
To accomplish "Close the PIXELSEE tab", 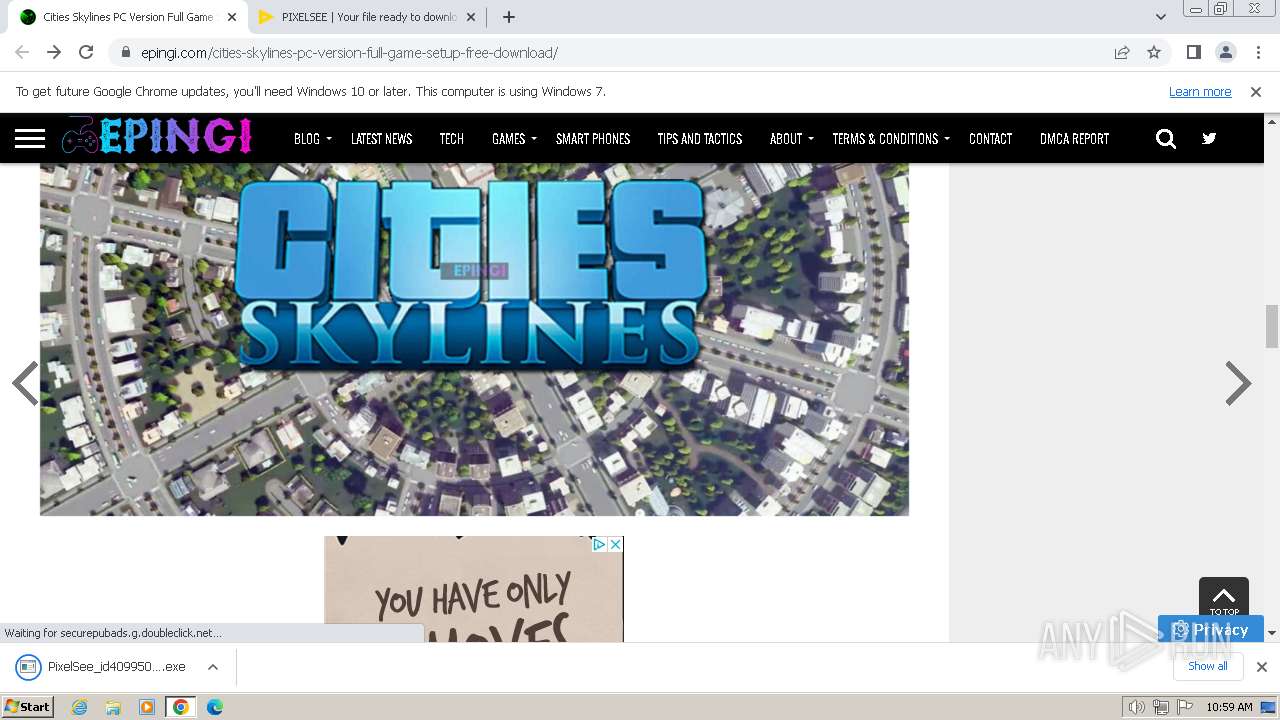I will (x=472, y=17).
